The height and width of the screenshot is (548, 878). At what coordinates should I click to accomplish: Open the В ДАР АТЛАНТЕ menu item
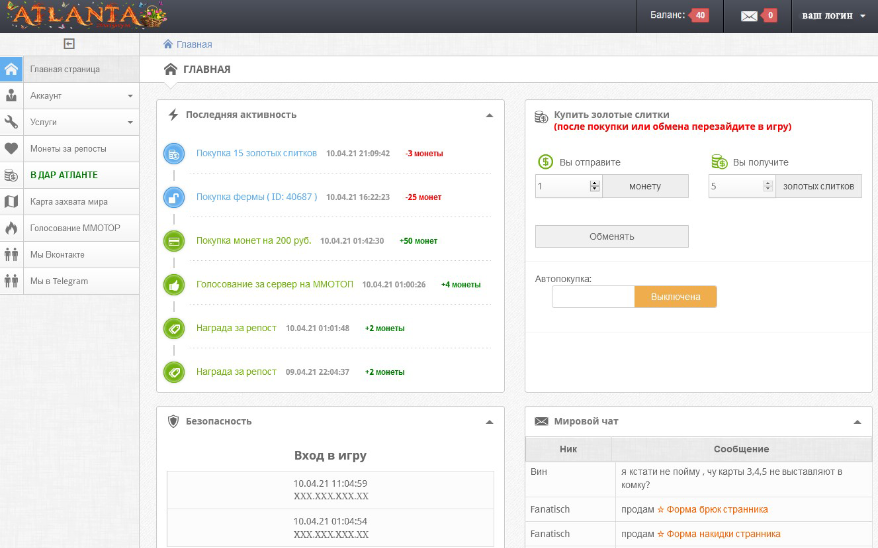click(64, 175)
